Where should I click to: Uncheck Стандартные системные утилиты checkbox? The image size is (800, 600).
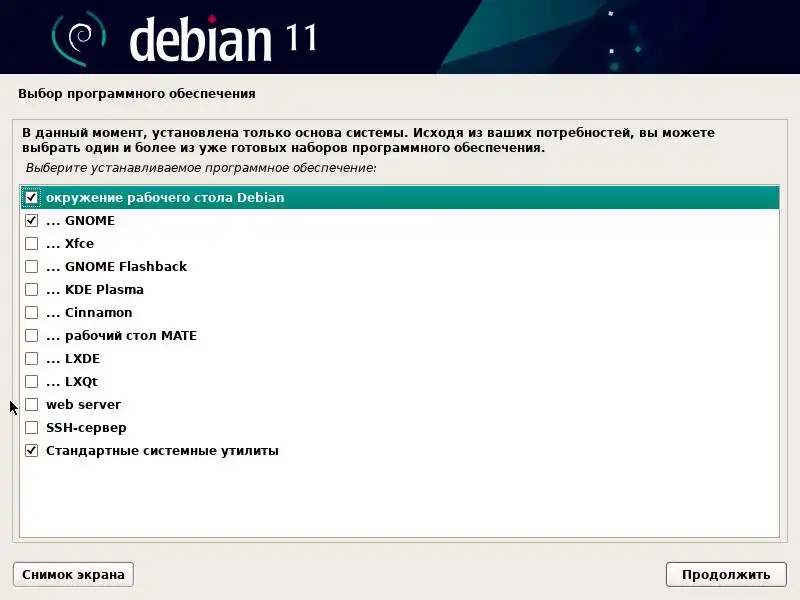tap(32, 451)
